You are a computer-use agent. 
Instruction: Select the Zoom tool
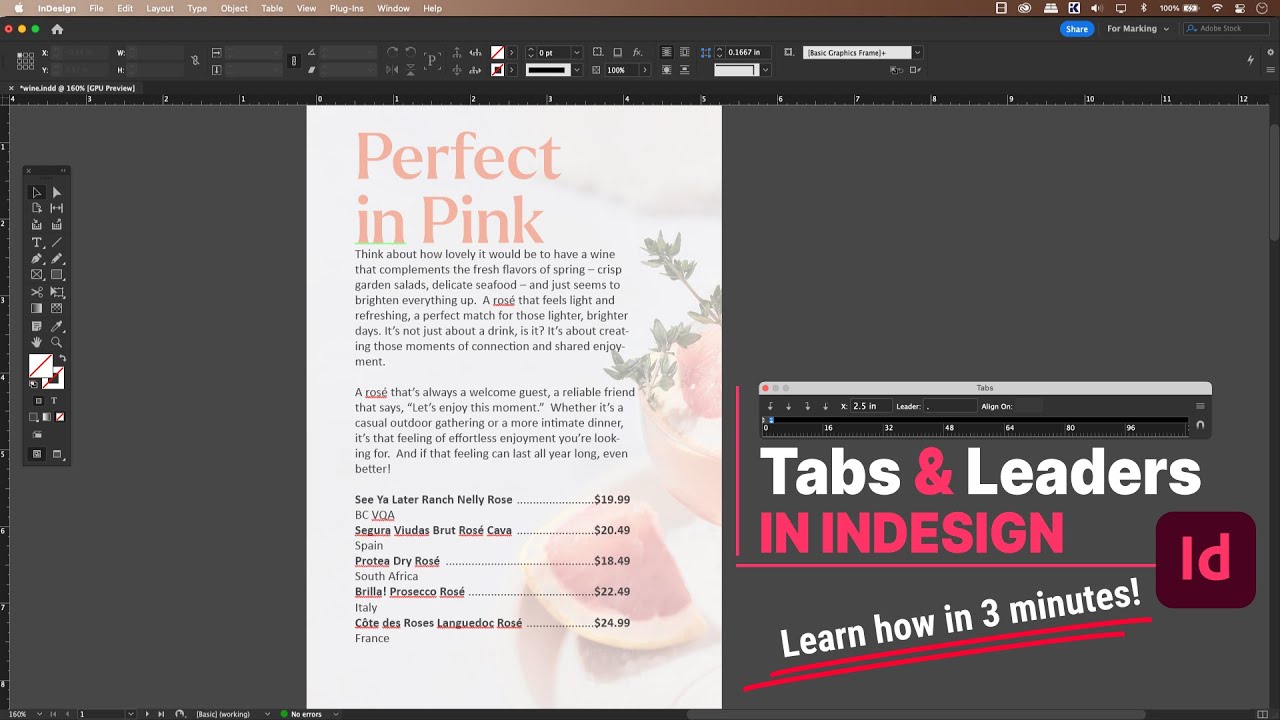pos(57,342)
